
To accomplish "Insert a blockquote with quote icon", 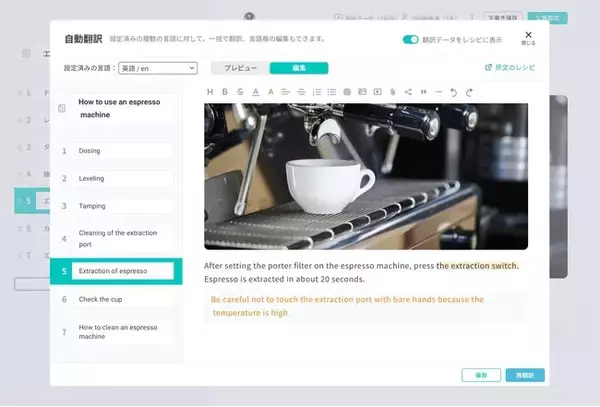I will click(423, 91).
